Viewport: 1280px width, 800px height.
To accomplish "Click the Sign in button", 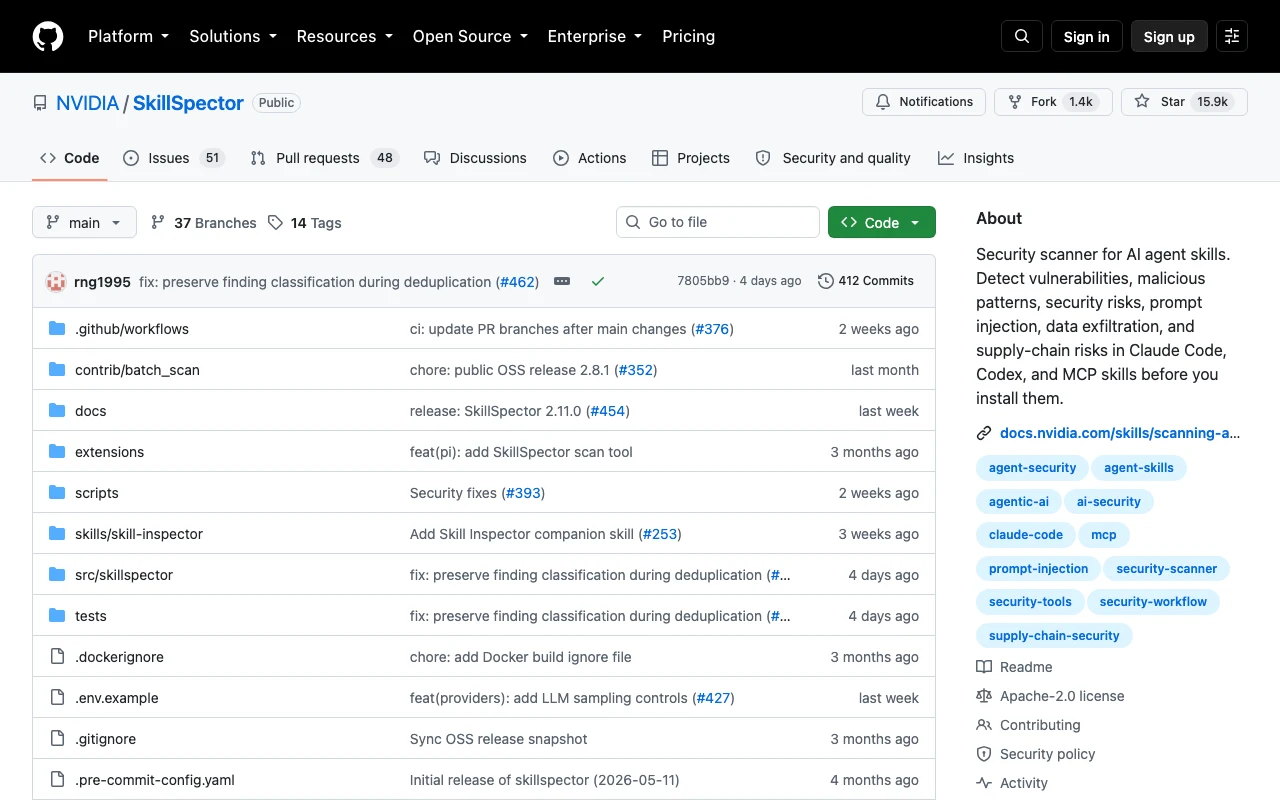I will pyautogui.click(x=1087, y=36).
